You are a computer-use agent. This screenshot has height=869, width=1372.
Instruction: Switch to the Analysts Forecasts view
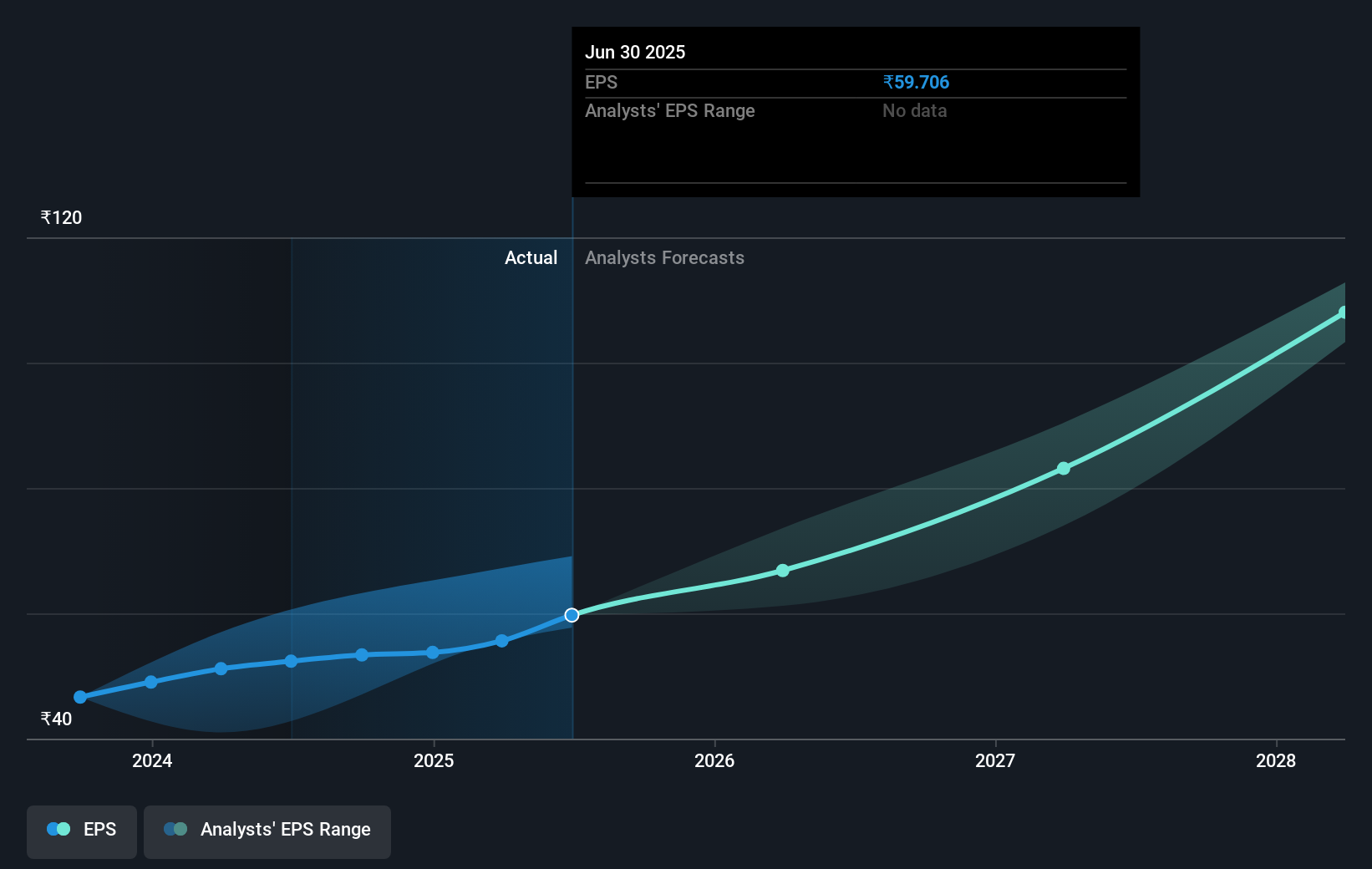coord(664,257)
